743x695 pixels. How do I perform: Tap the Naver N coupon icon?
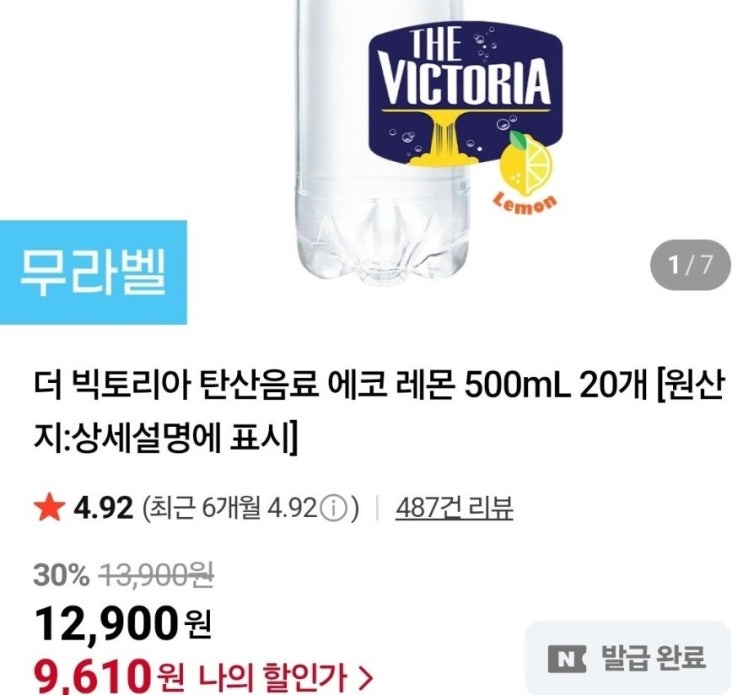[567, 659]
